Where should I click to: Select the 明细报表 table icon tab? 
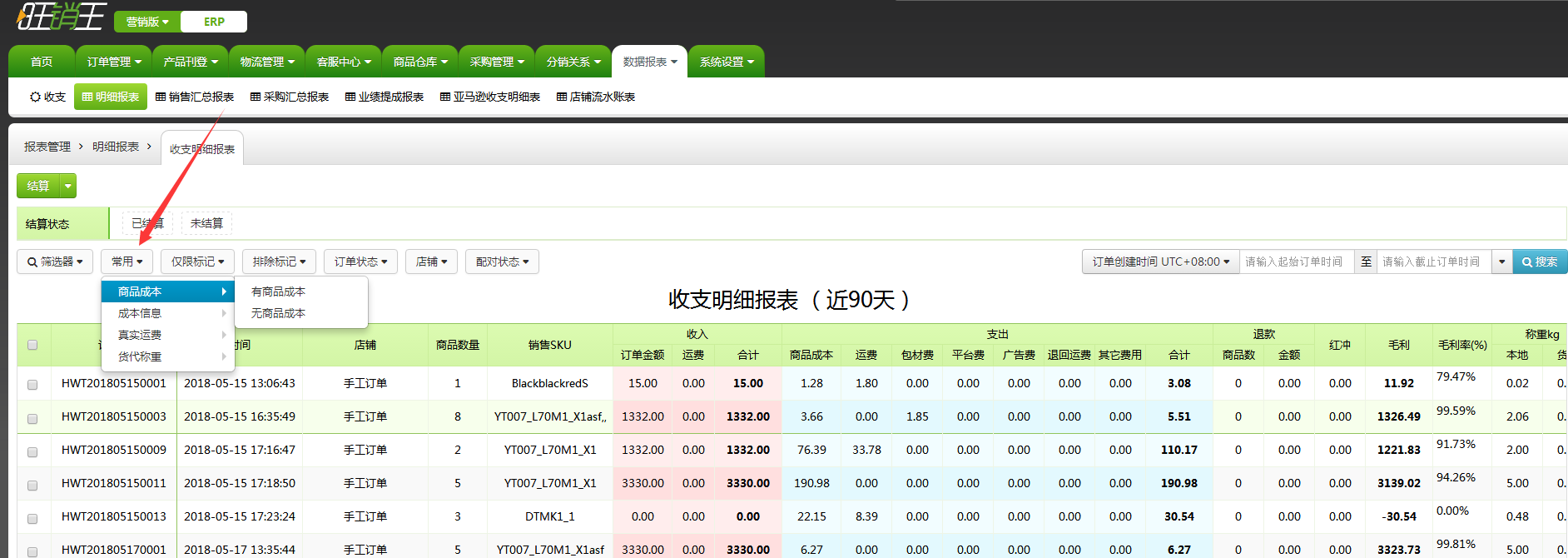tap(111, 97)
